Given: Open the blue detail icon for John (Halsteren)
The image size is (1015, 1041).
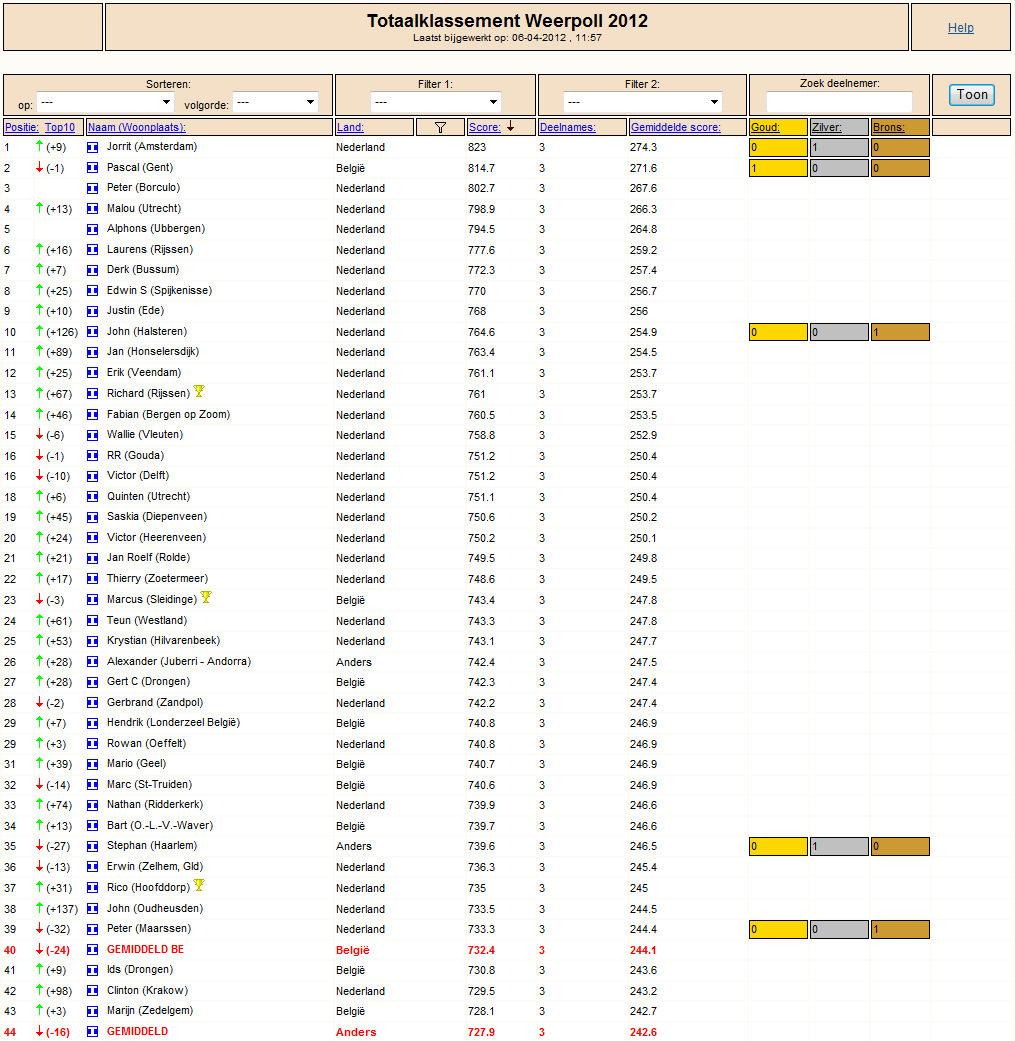Looking at the screenshot, I should 93,332.
